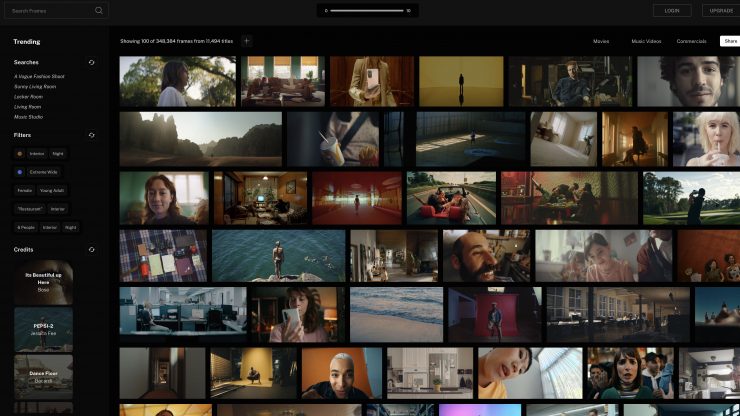Screen dimensions: 740x416
Task: Refresh the trending Filters list
Action: pyautogui.click(x=92, y=135)
